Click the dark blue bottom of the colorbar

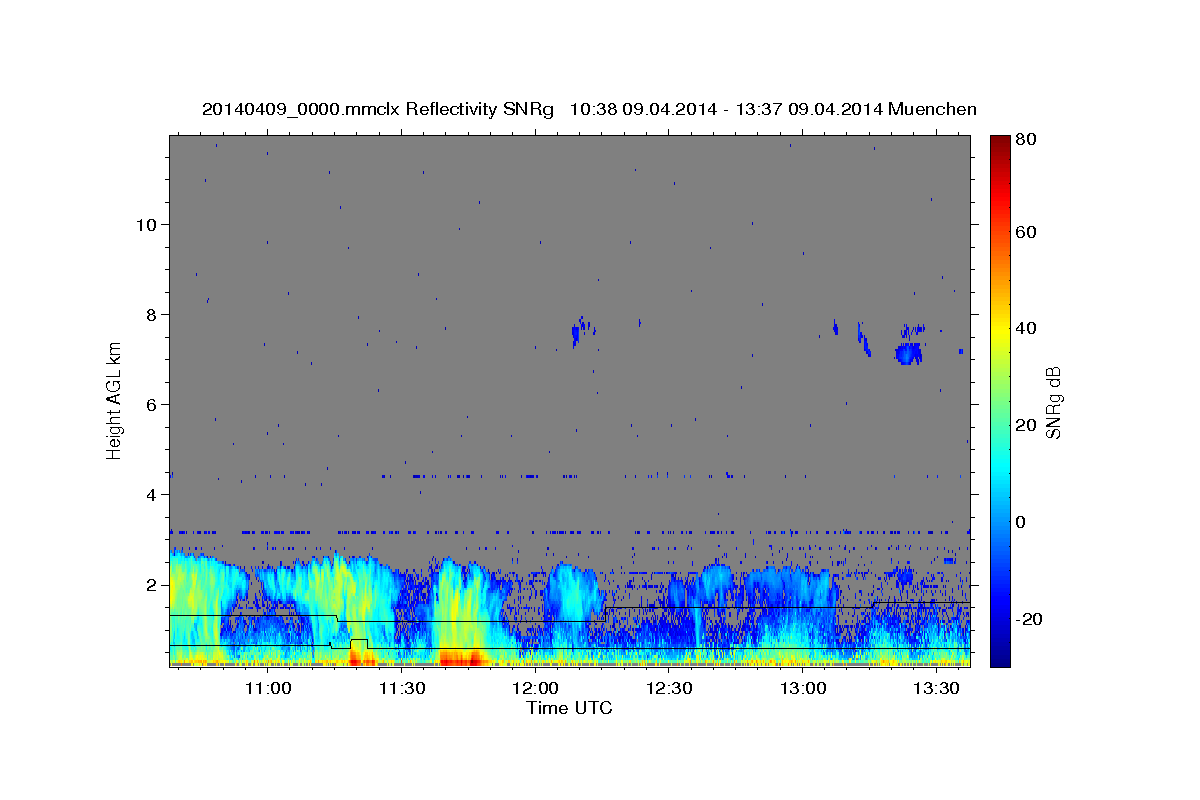click(x=1000, y=655)
